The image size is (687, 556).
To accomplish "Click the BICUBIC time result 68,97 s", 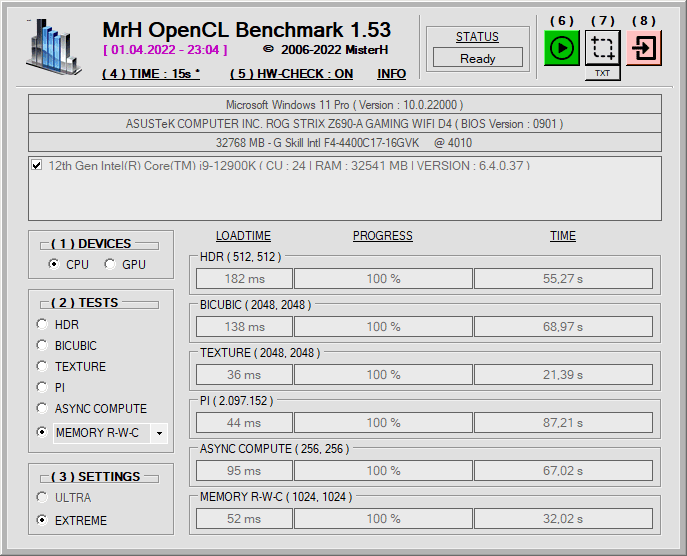I will point(563,326).
